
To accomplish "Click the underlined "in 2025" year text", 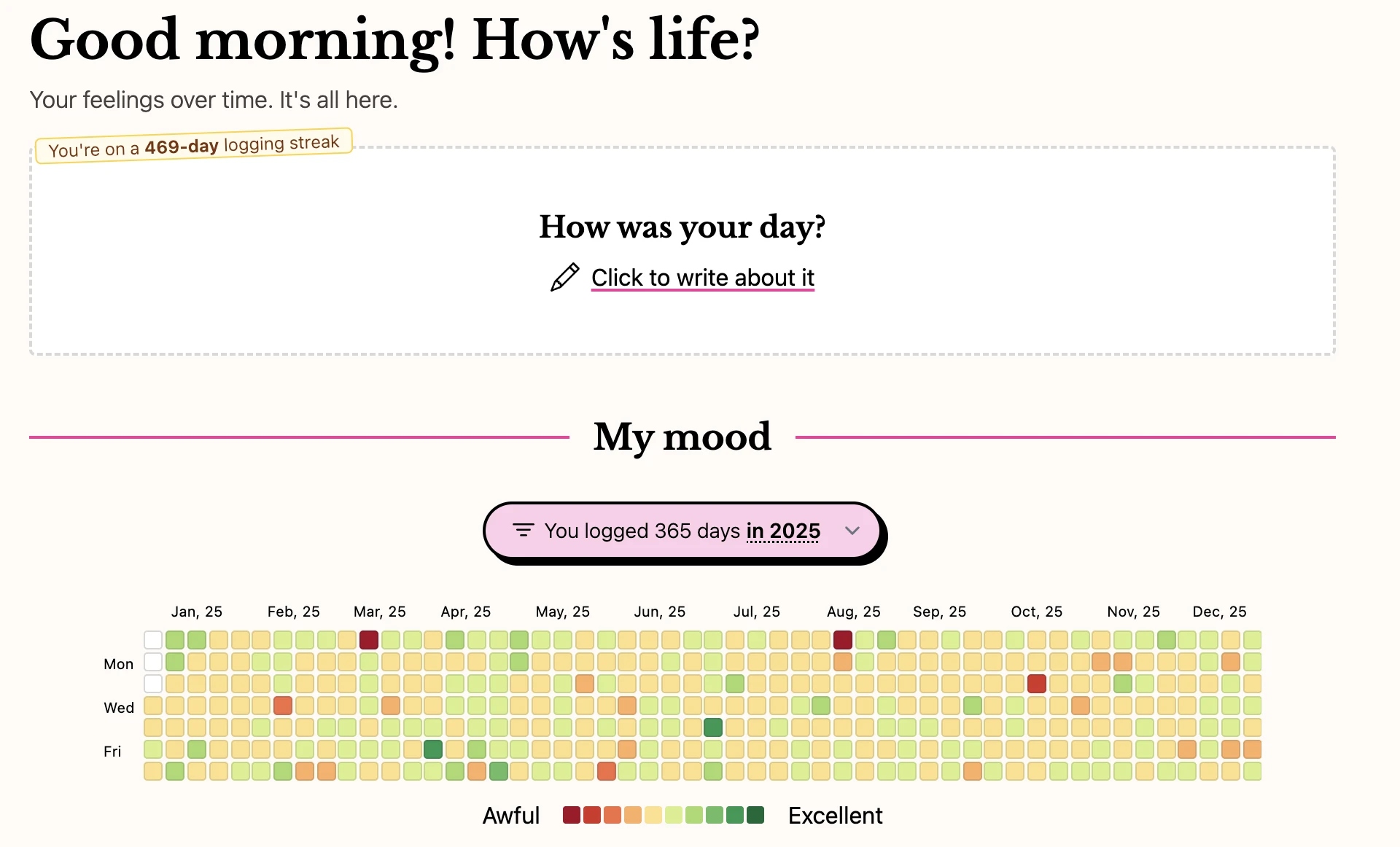I will 783,531.
